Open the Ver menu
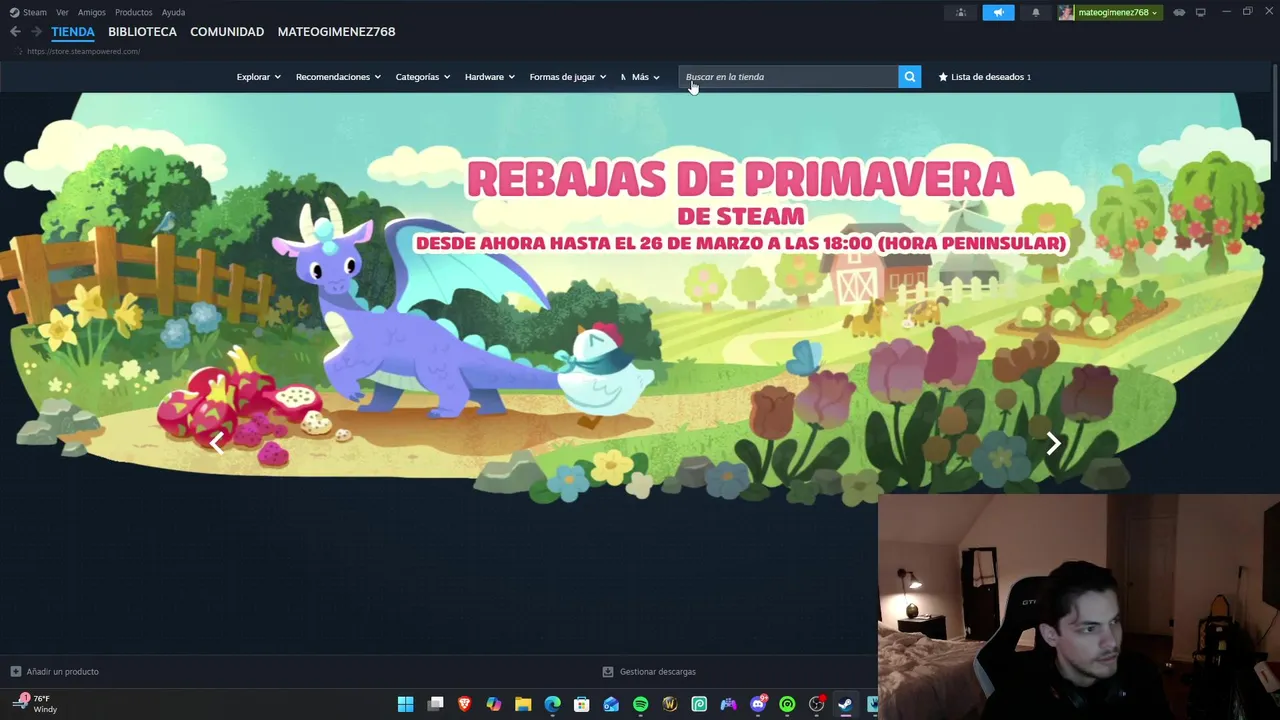The width and height of the screenshot is (1280, 720). (62, 12)
